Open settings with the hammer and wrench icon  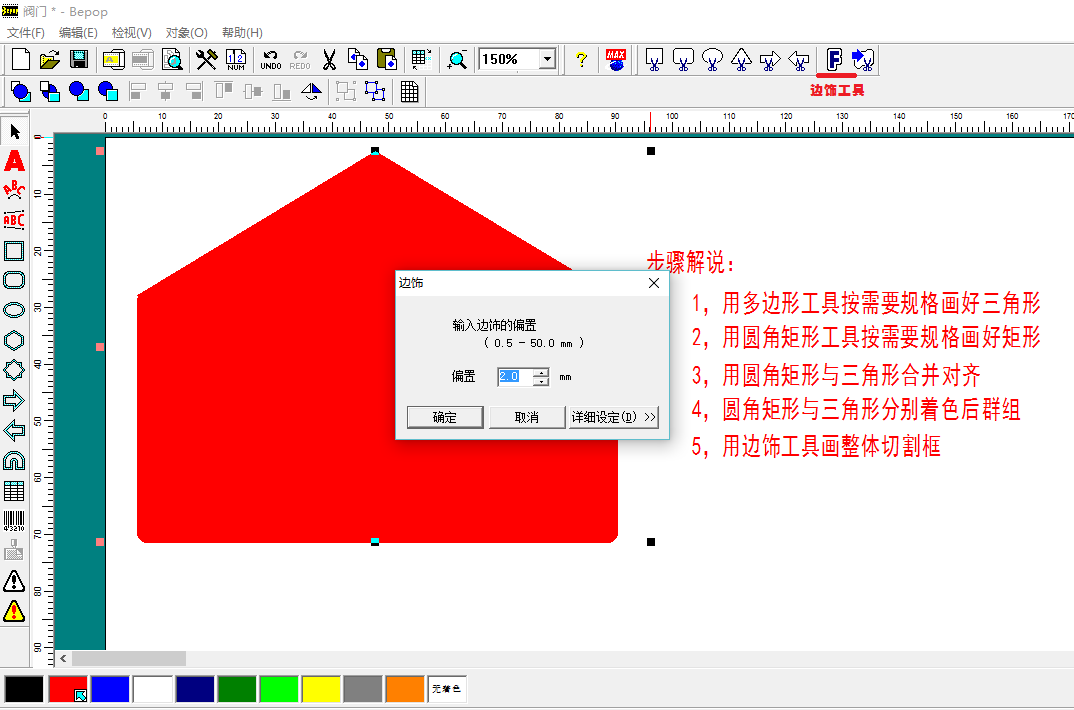point(206,60)
